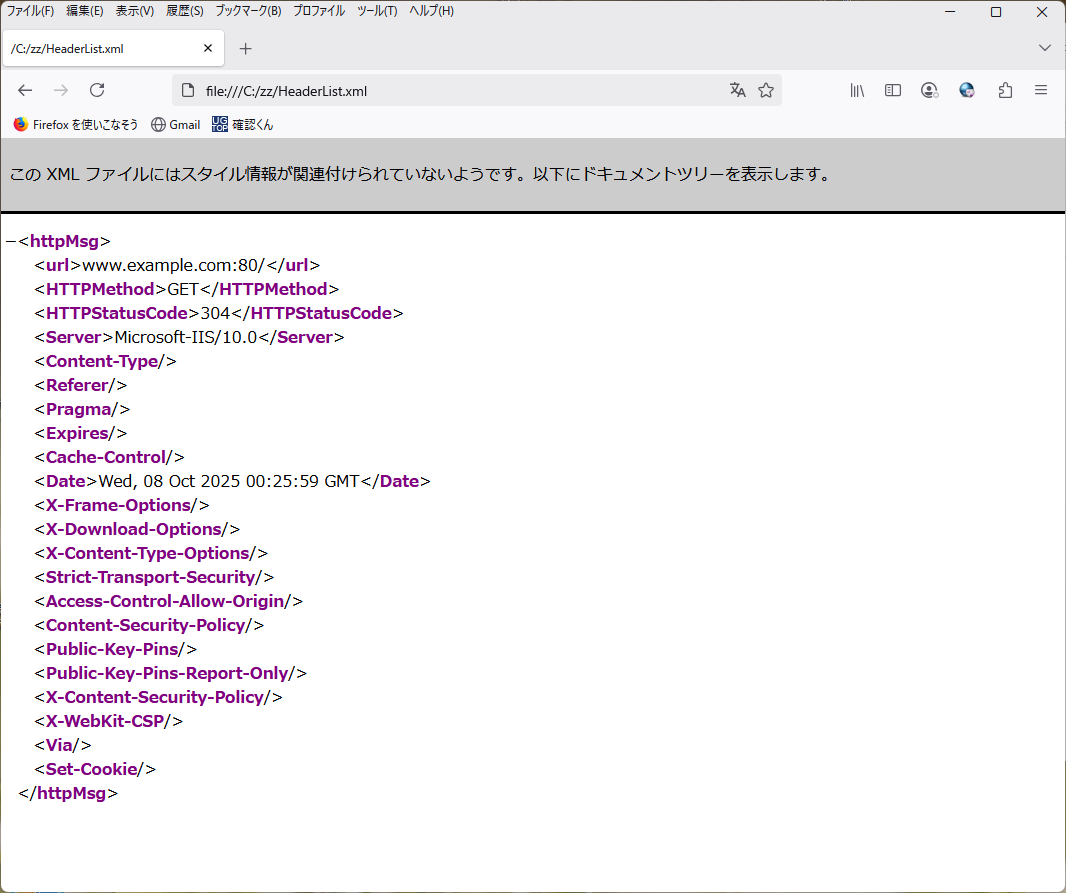Open the Firefox を使いこなそう bookmark
Viewport: 1066px width, 893px height.
76,124
